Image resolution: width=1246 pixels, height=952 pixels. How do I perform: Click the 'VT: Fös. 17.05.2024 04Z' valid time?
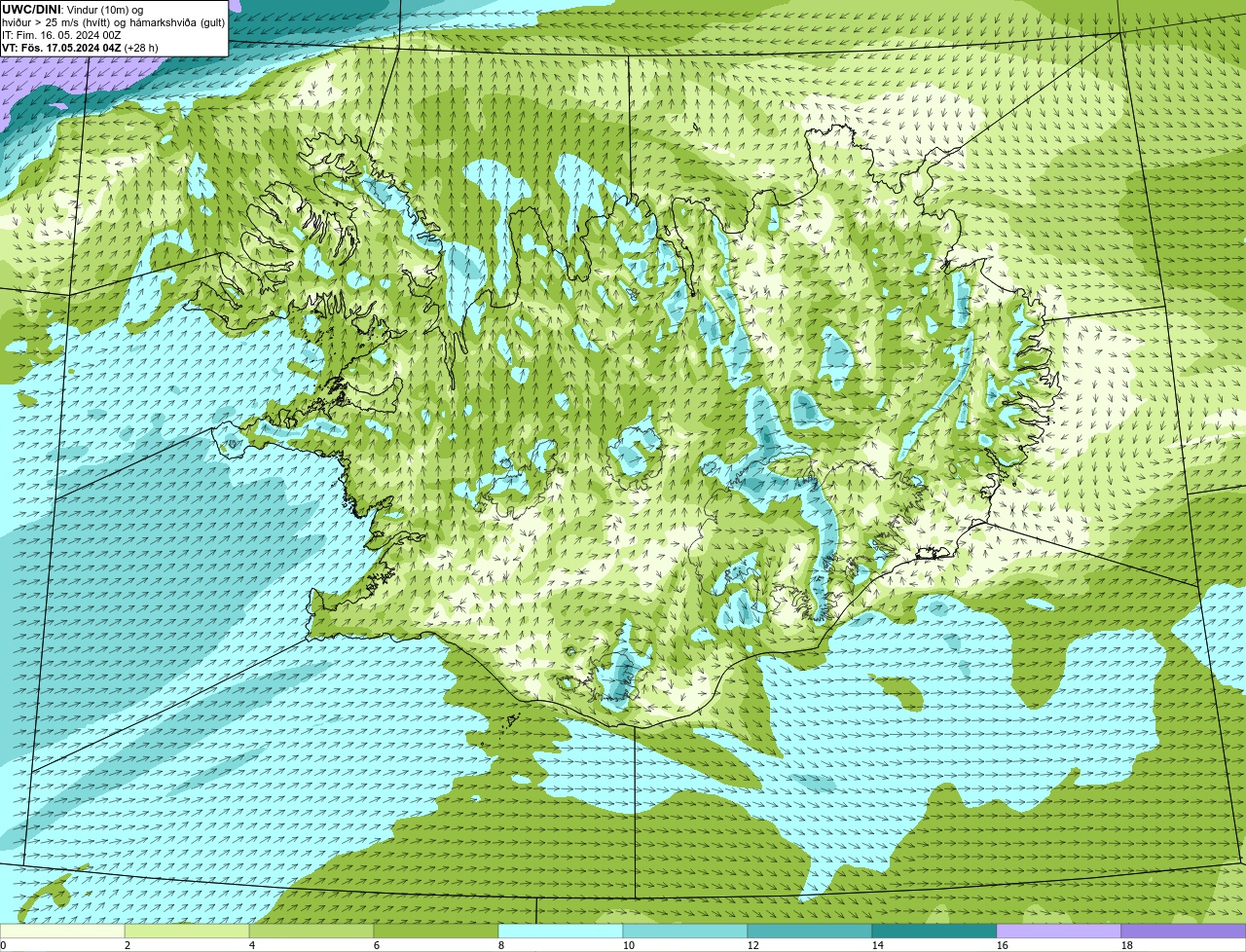tap(61, 47)
